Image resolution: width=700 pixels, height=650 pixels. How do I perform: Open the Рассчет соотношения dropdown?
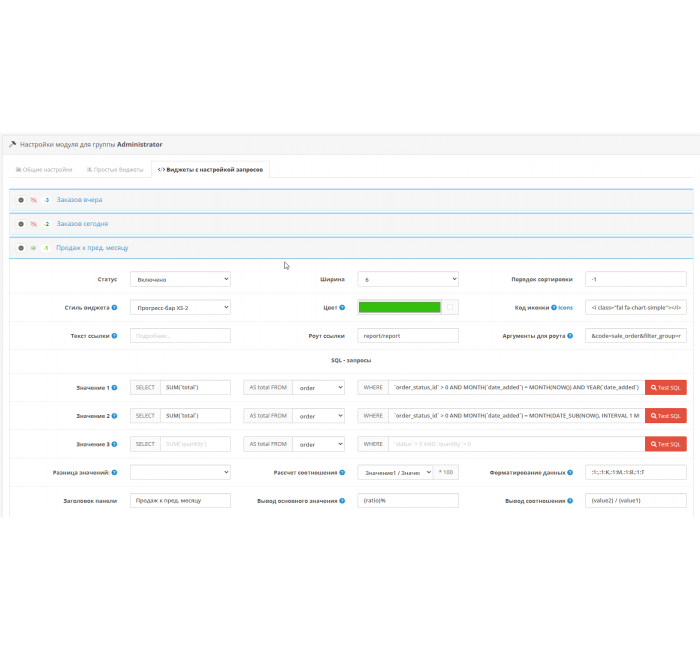pos(395,472)
